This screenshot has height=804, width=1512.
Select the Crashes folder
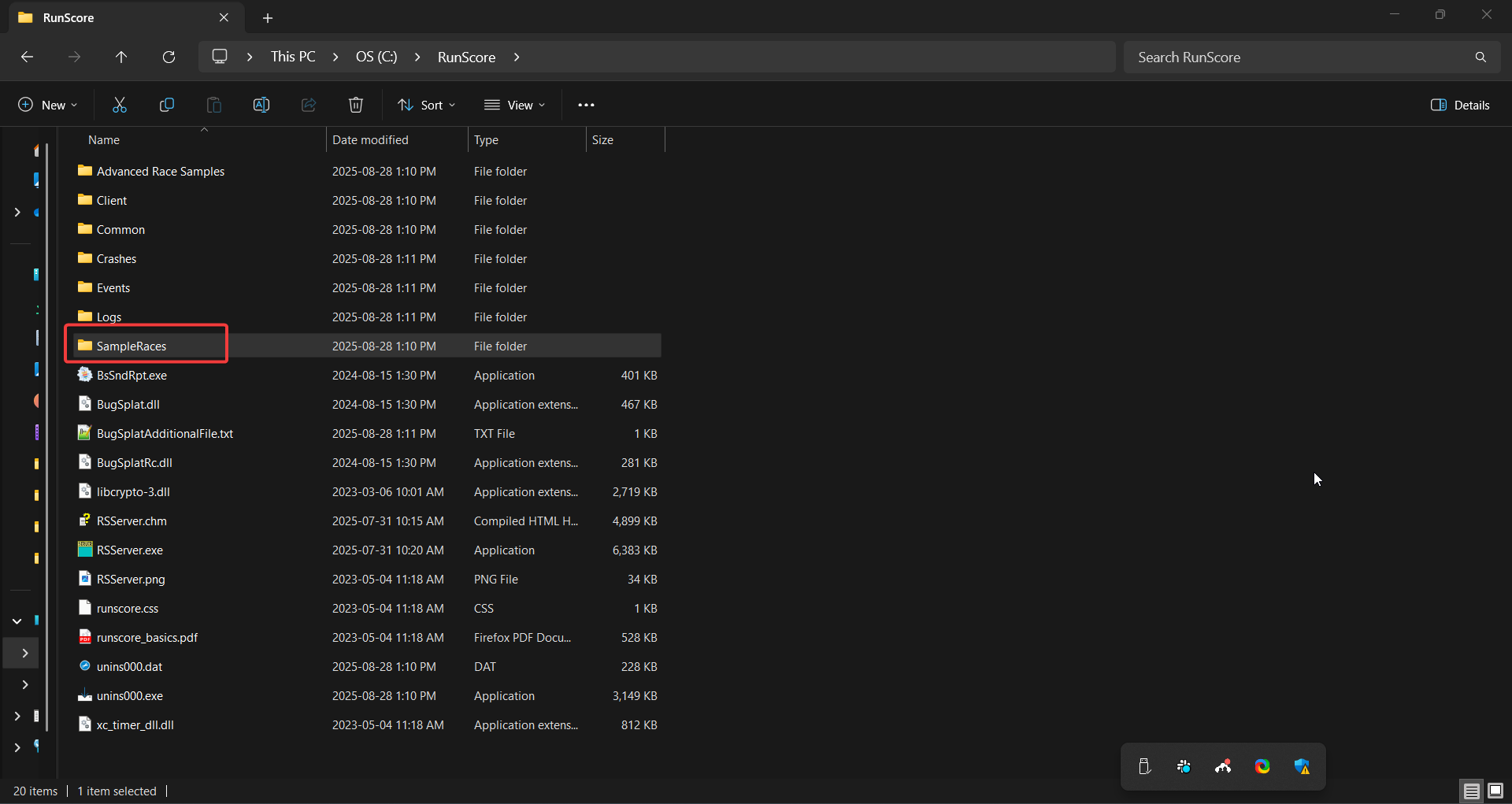(x=107, y=258)
